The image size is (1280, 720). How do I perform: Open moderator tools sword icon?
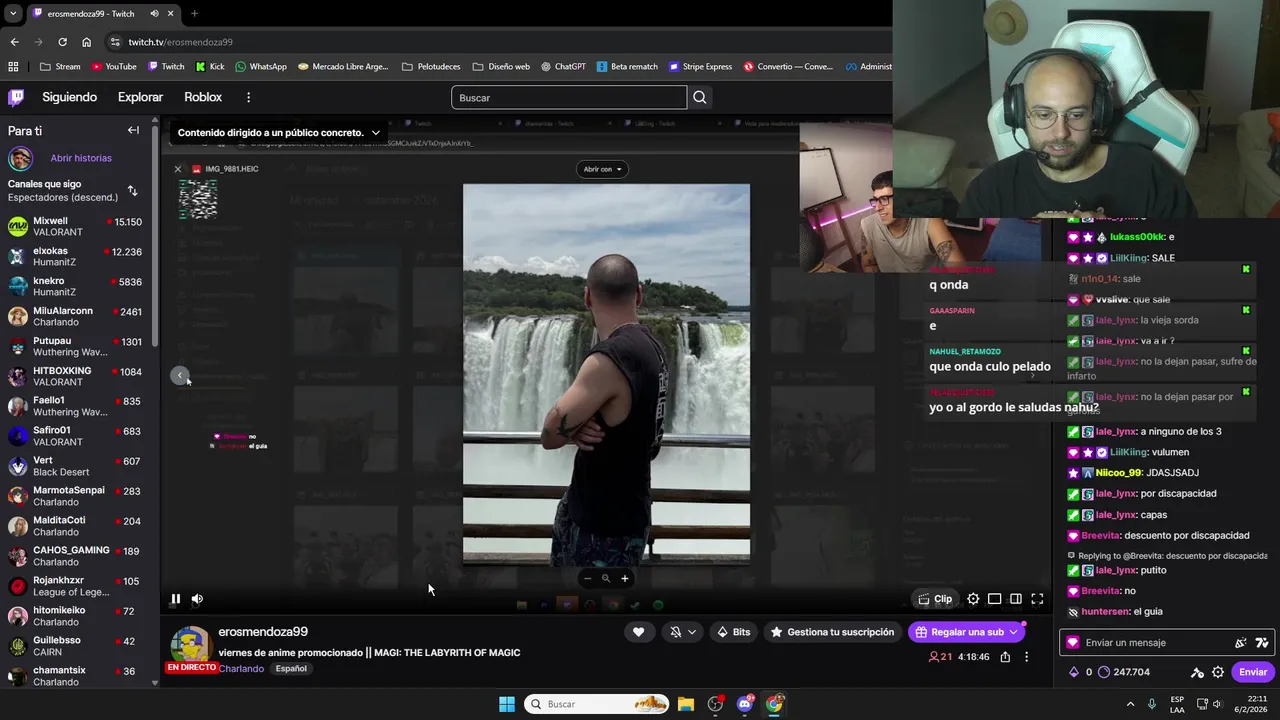(x=1197, y=672)
